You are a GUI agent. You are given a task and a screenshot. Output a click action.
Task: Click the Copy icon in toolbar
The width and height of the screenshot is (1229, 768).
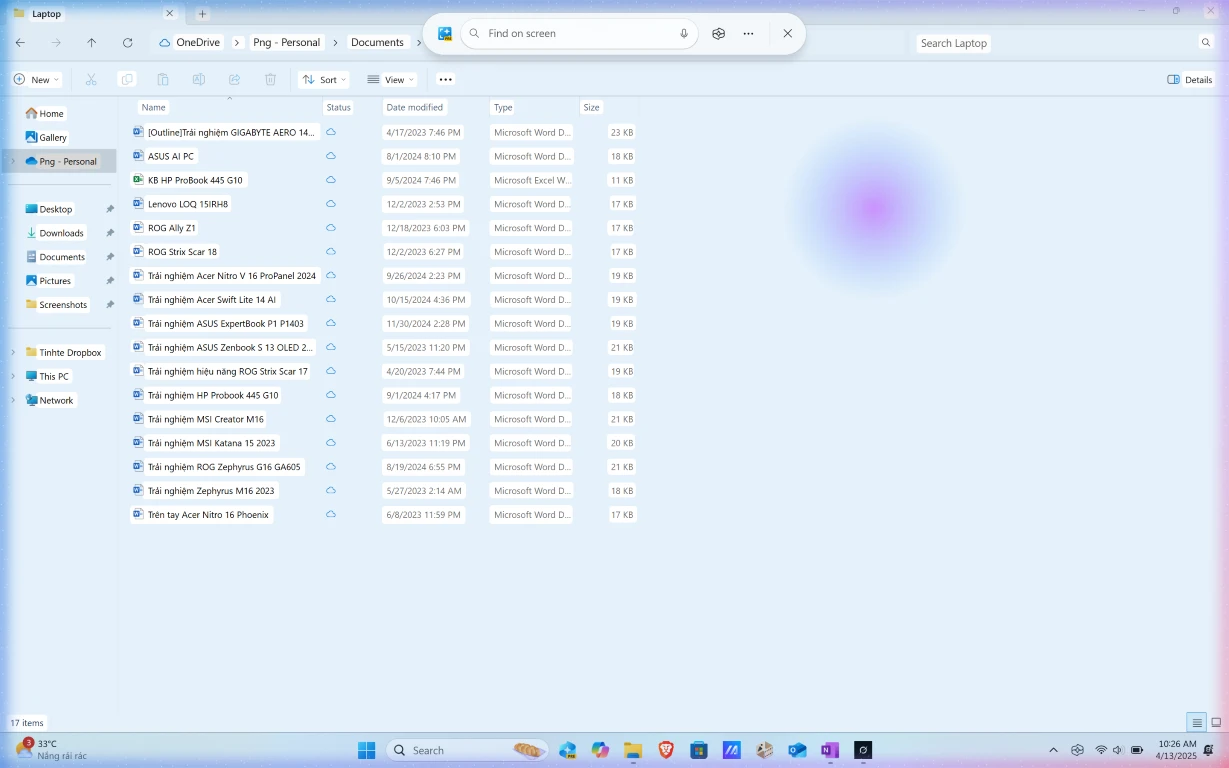(126, 80)
